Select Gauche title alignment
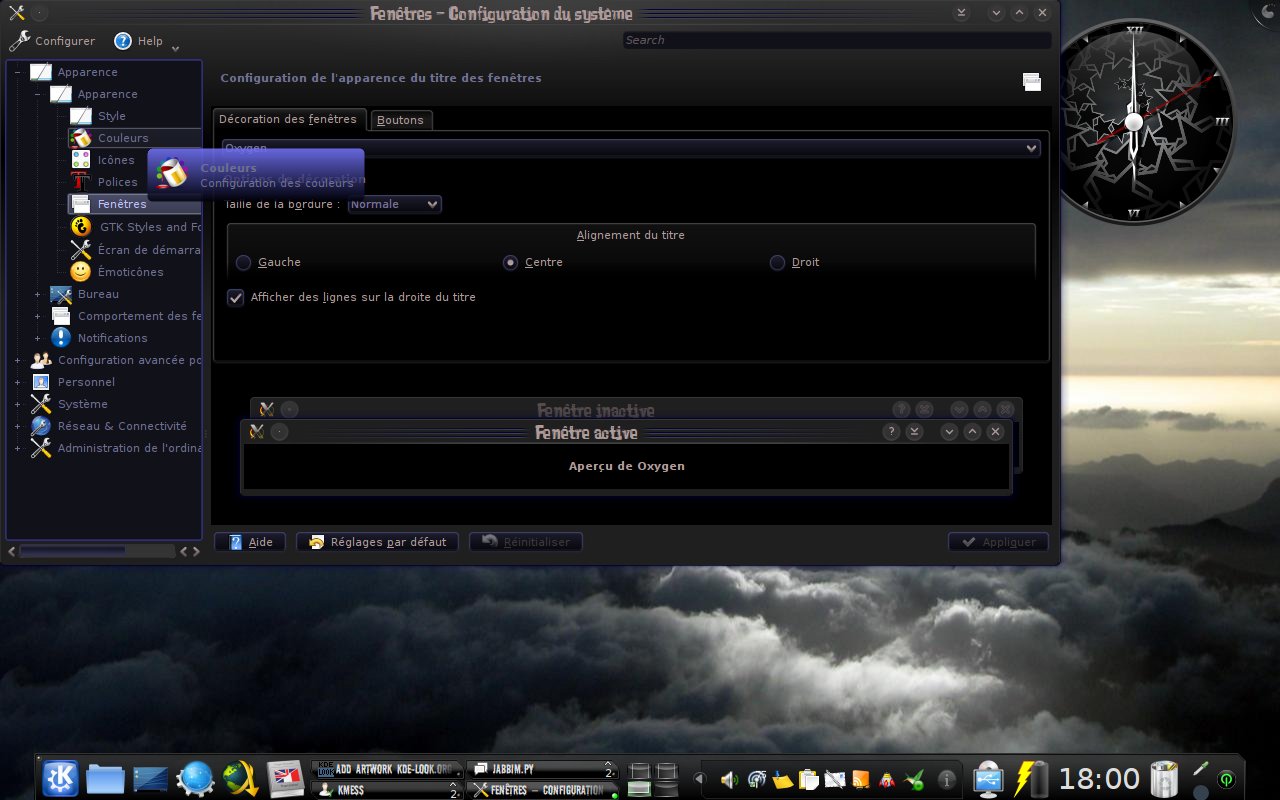This screenshot has width=1280, height=800. pyautogui.click(x=268, y=262)
